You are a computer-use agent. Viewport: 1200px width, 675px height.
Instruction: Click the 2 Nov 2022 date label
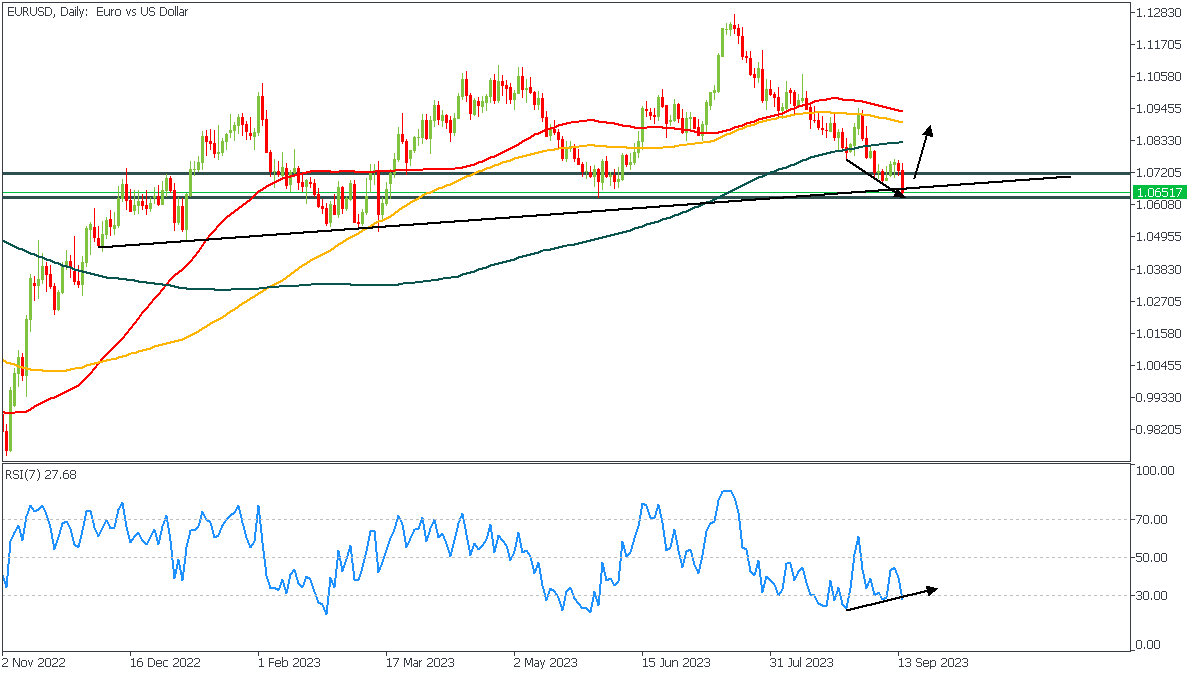(x=33, y=662)
